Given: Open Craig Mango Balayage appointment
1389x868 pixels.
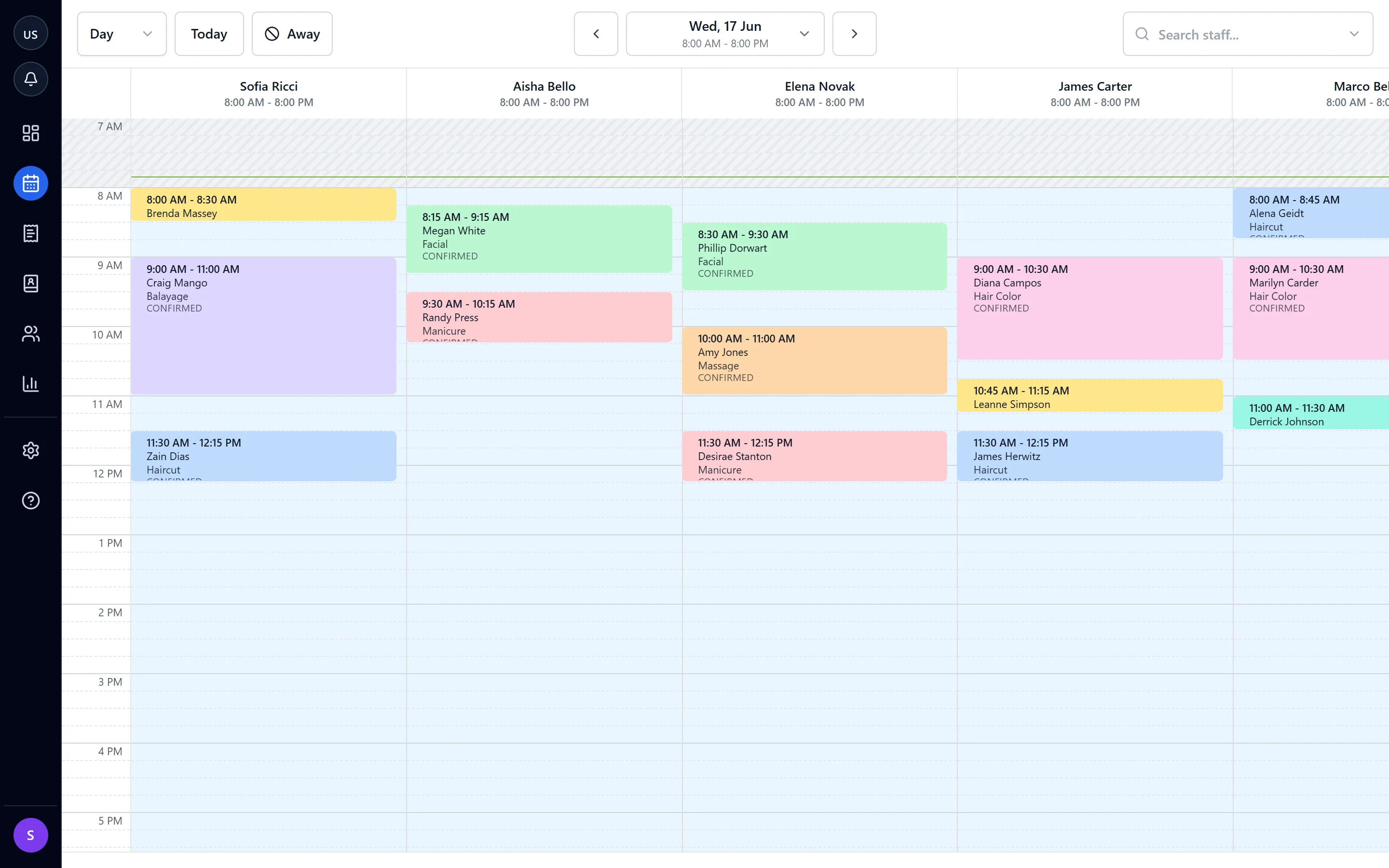Looking at the screenshot, I should click(263, 325).
